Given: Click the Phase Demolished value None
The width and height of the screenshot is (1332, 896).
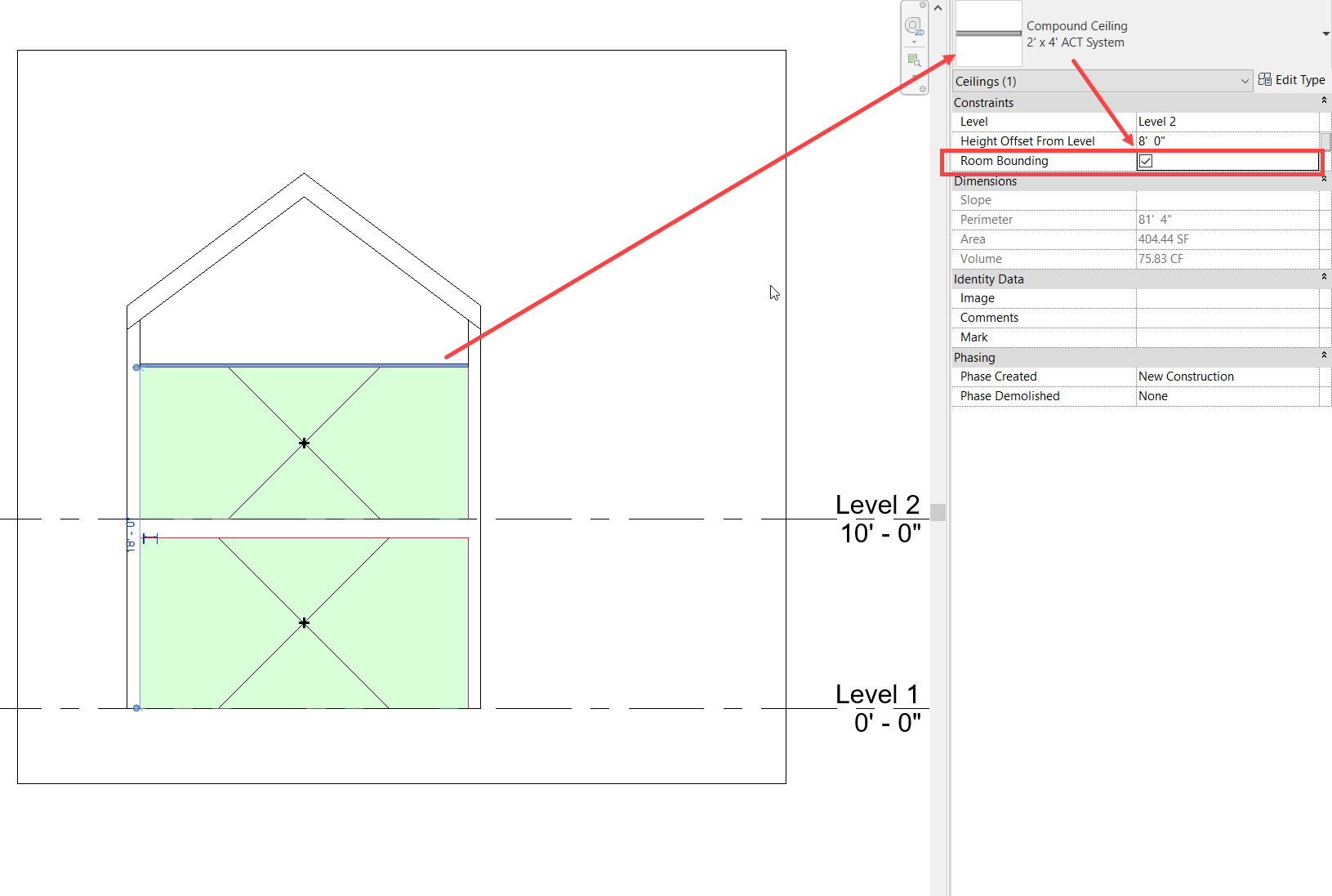Looking at the screenshot, I should [1227, 396].
